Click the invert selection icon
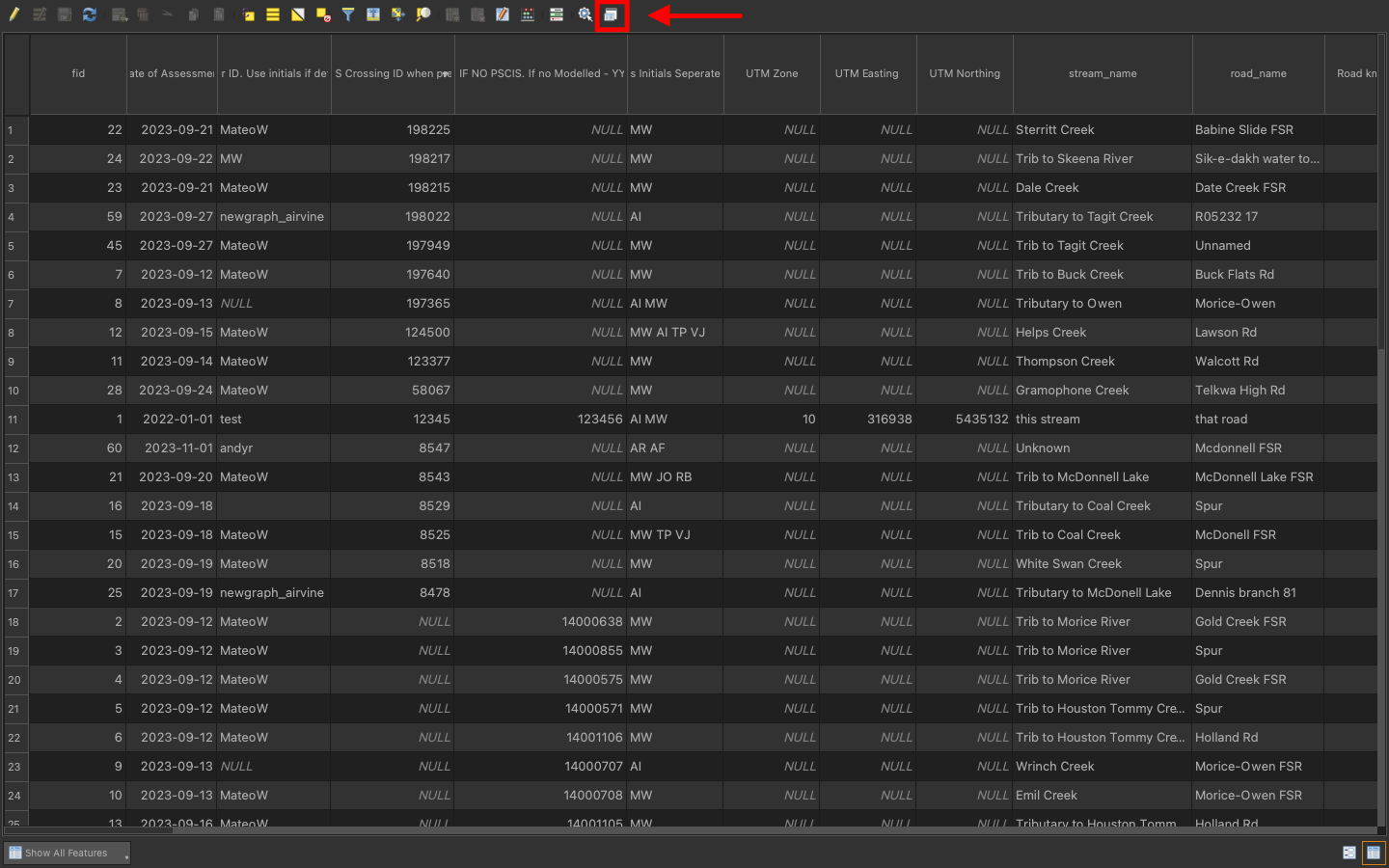This screenshot has height=868, width=1389. click(298, 14)
